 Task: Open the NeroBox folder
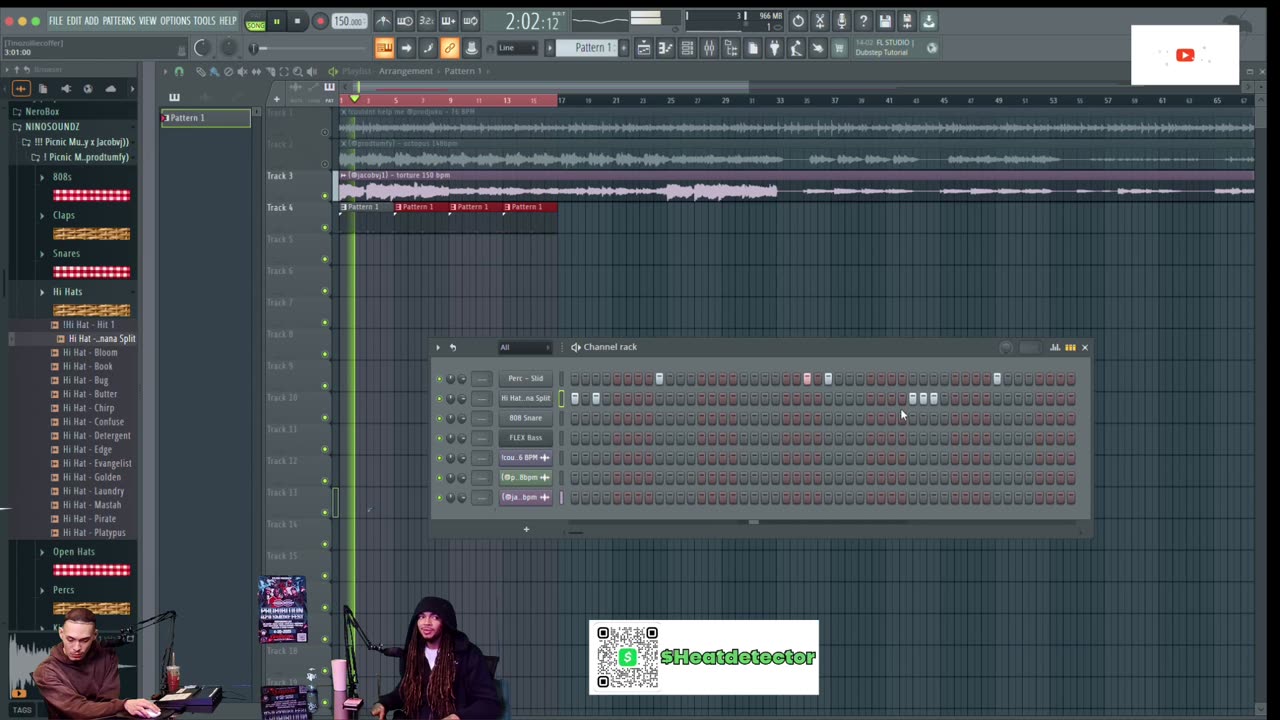click(42, 112)
